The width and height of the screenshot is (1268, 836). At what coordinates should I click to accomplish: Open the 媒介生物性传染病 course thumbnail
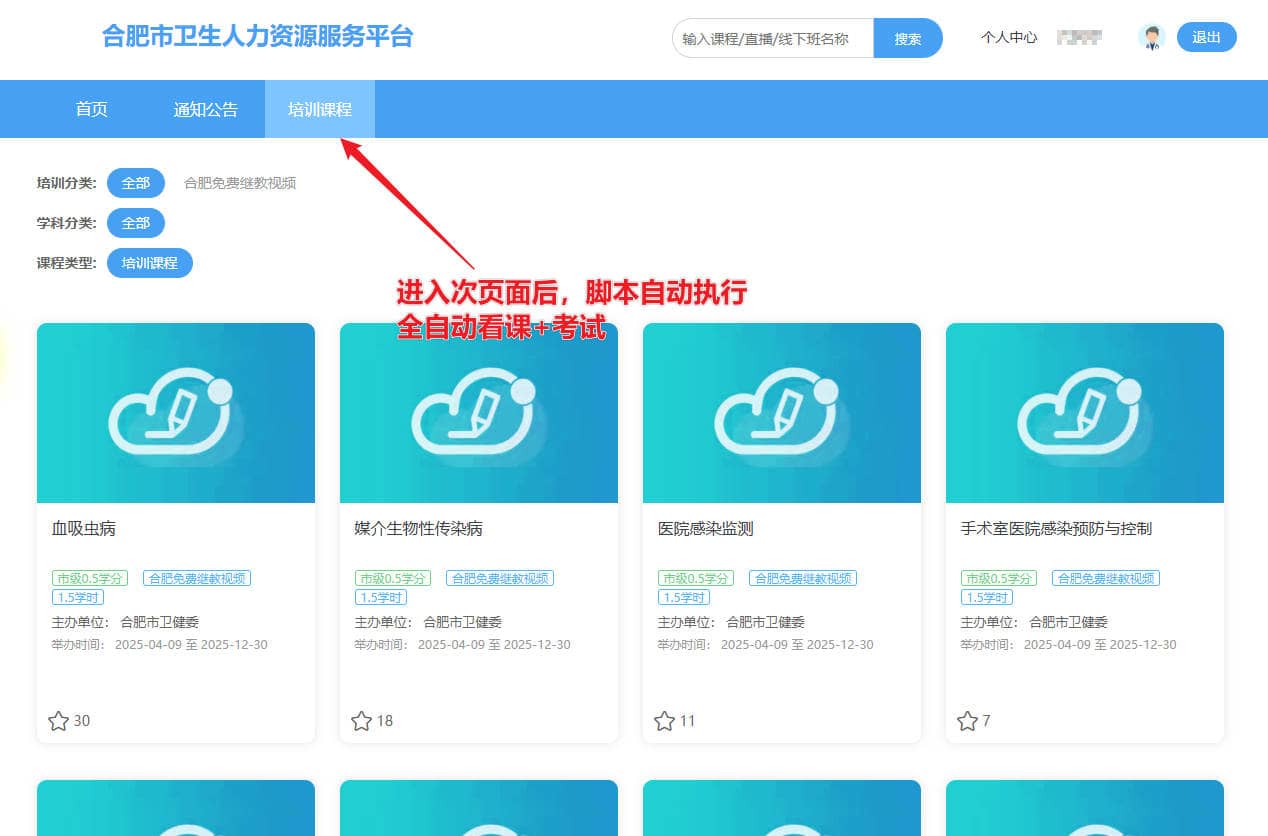pos(479,413)
